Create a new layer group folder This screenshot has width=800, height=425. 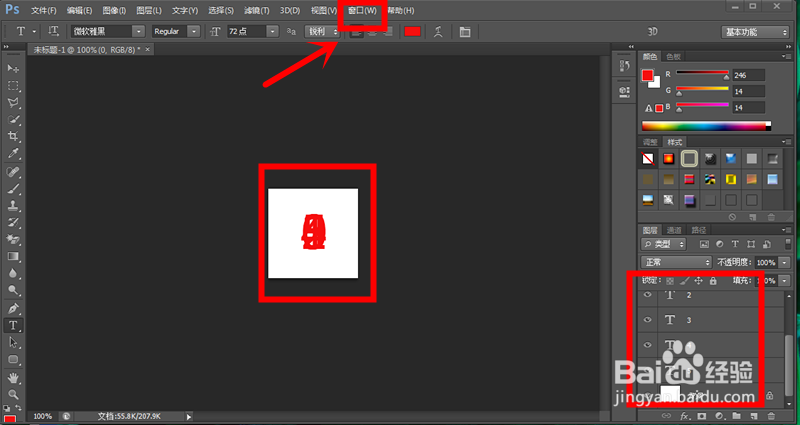pyautogui.click(x=736, y=416)
